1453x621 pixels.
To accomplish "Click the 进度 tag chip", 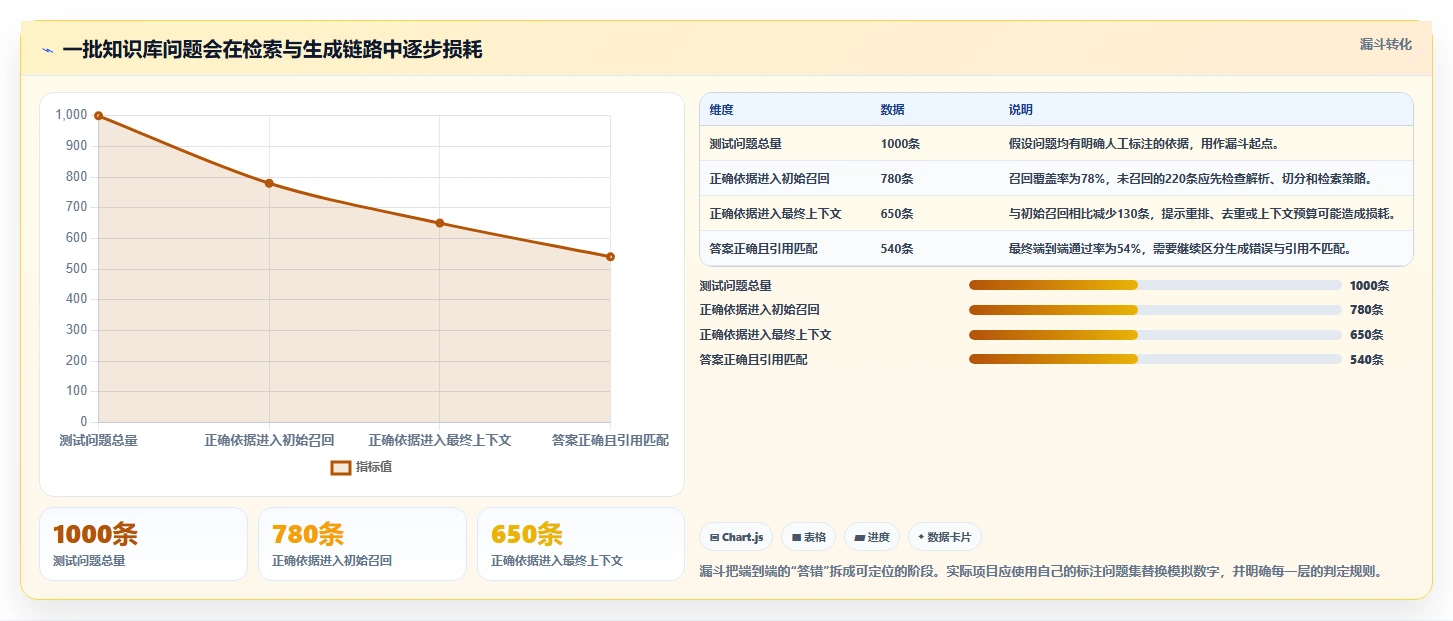I will (x=872, y=537).
